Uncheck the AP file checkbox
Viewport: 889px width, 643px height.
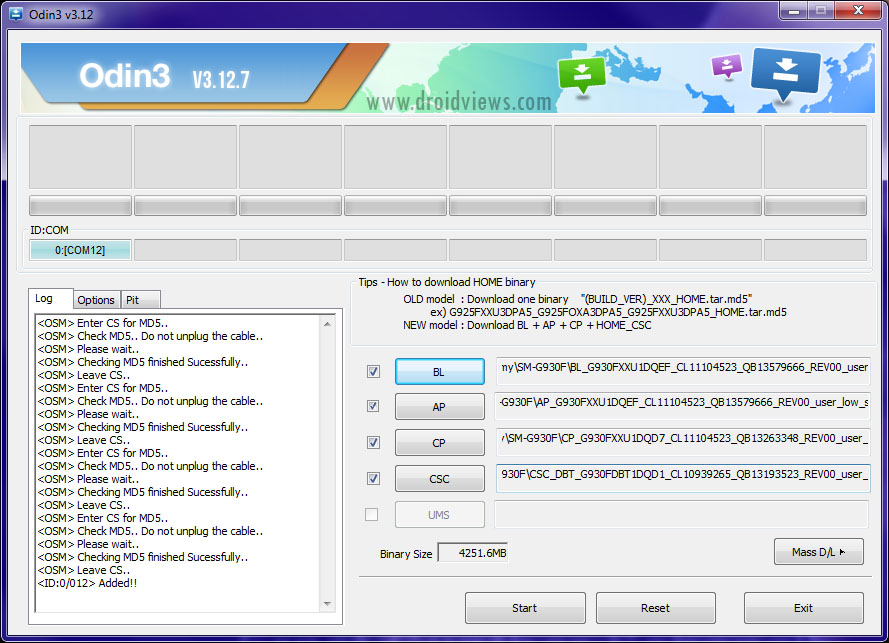373,407
